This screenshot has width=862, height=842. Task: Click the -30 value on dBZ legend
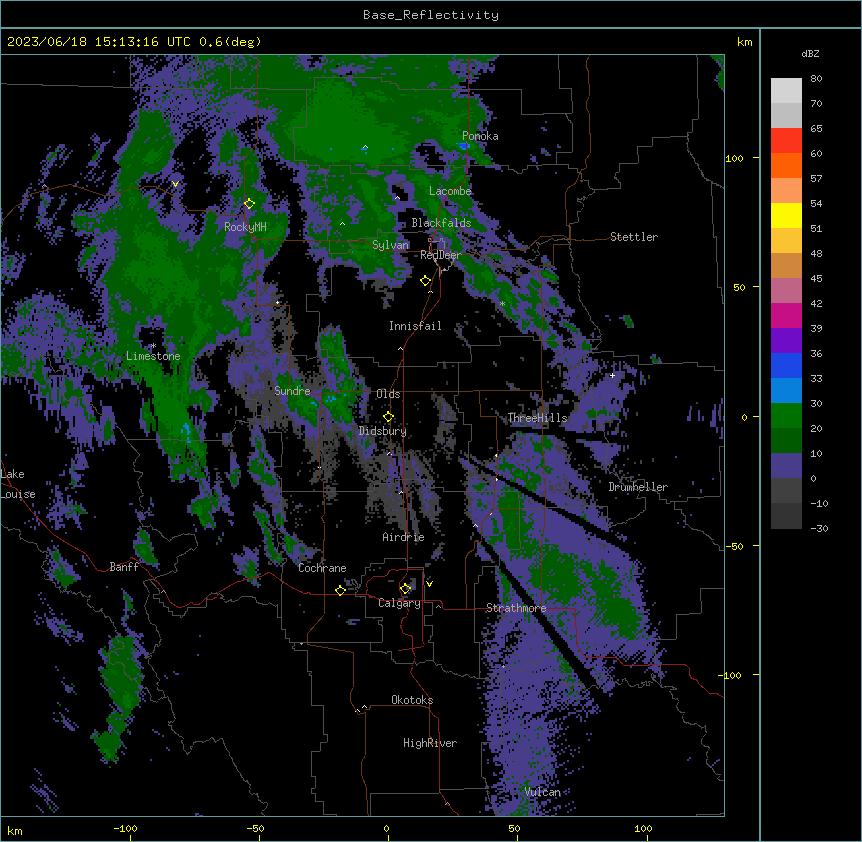point(819,528)
